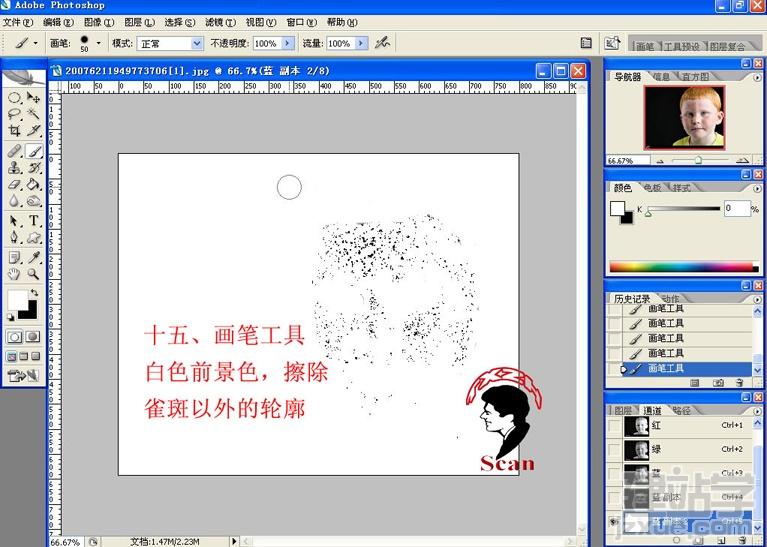Show the 蓝 副本 channel visibility
Screen dimensions: 767x547
coord(614,498)
